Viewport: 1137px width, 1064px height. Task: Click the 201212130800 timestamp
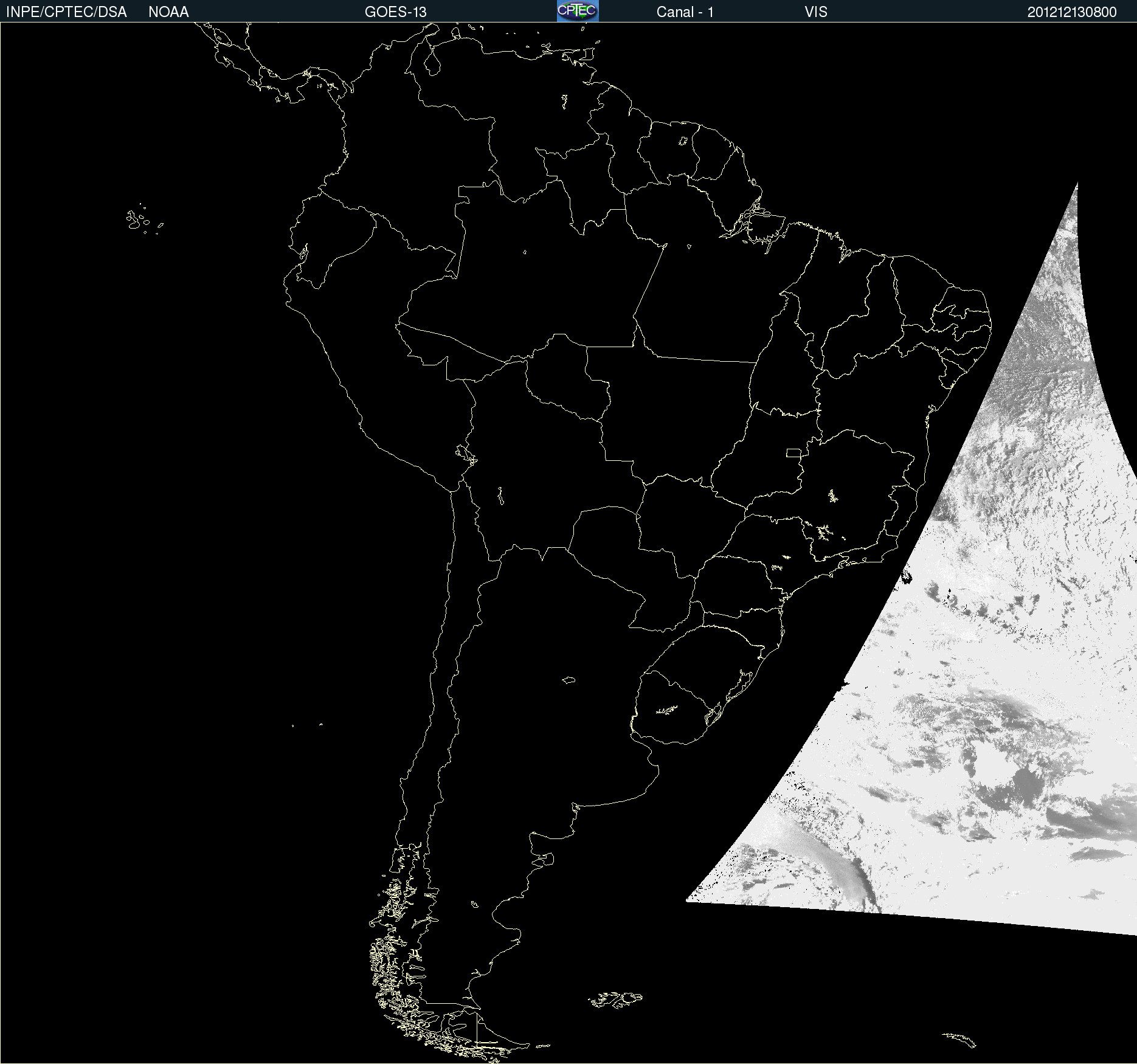(1071, 12)
